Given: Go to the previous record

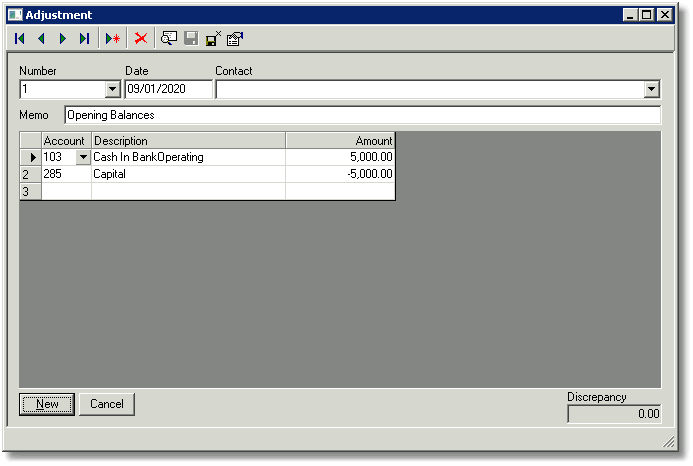Looking at the screenshot, I should point(41,39).
